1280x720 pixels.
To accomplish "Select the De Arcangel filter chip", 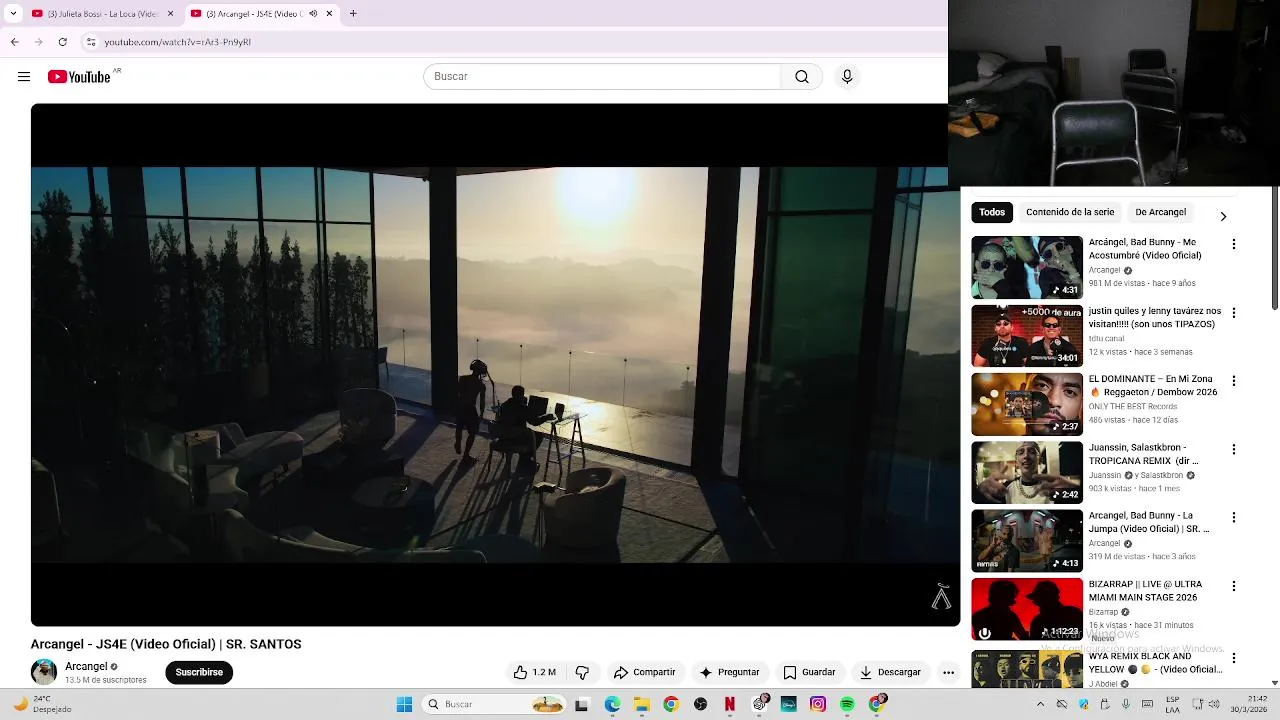I will pyautogui.click(x=1160, y=212).
